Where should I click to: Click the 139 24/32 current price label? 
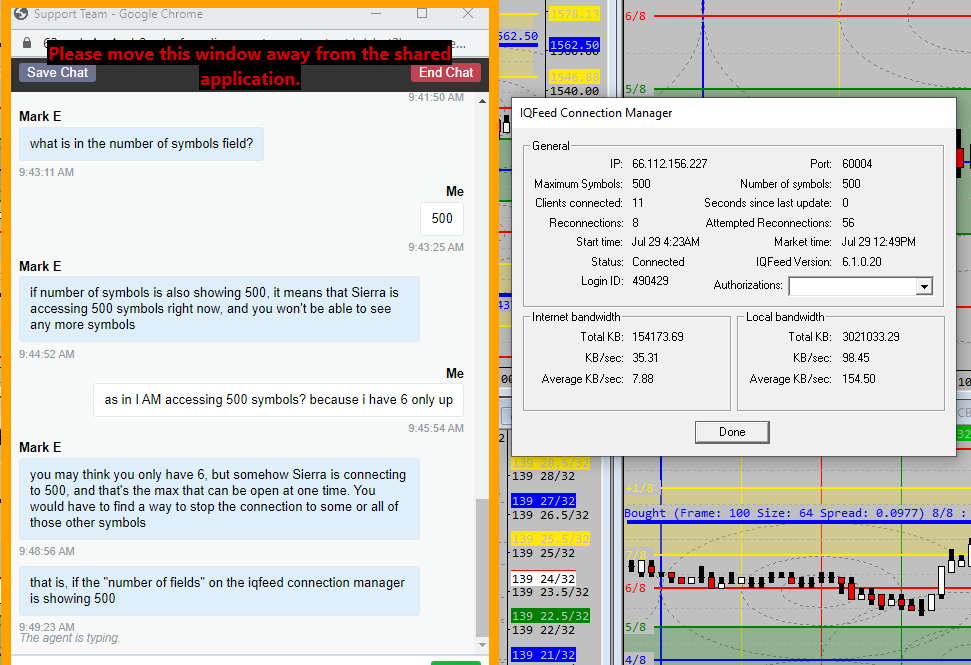(543, 578)
